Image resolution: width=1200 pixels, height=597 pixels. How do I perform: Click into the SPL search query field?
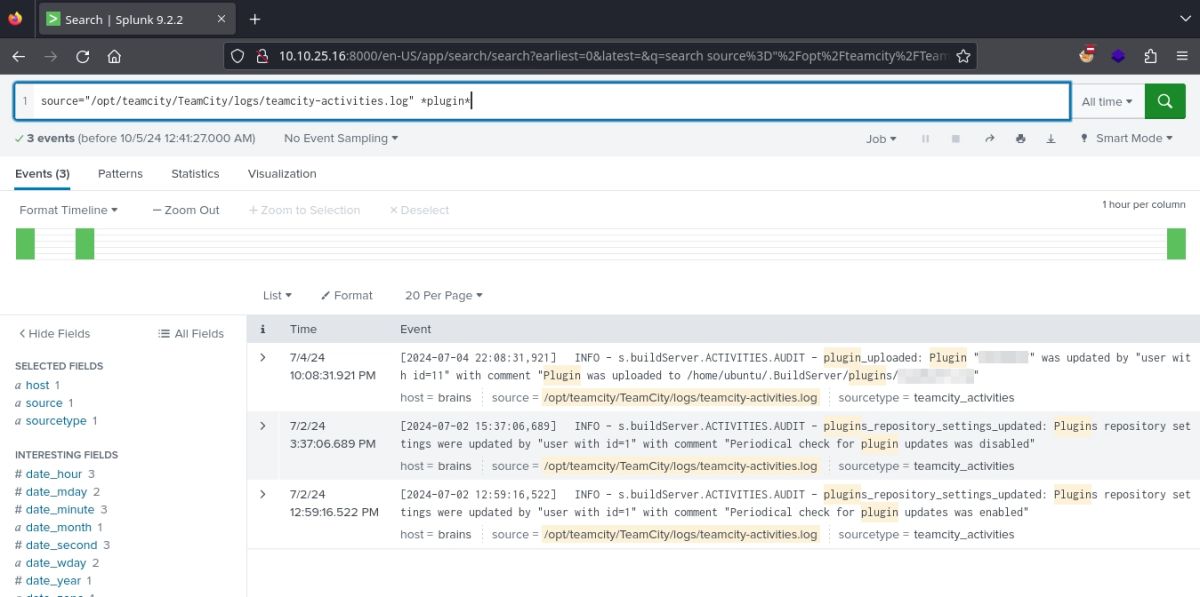point(552,102)
